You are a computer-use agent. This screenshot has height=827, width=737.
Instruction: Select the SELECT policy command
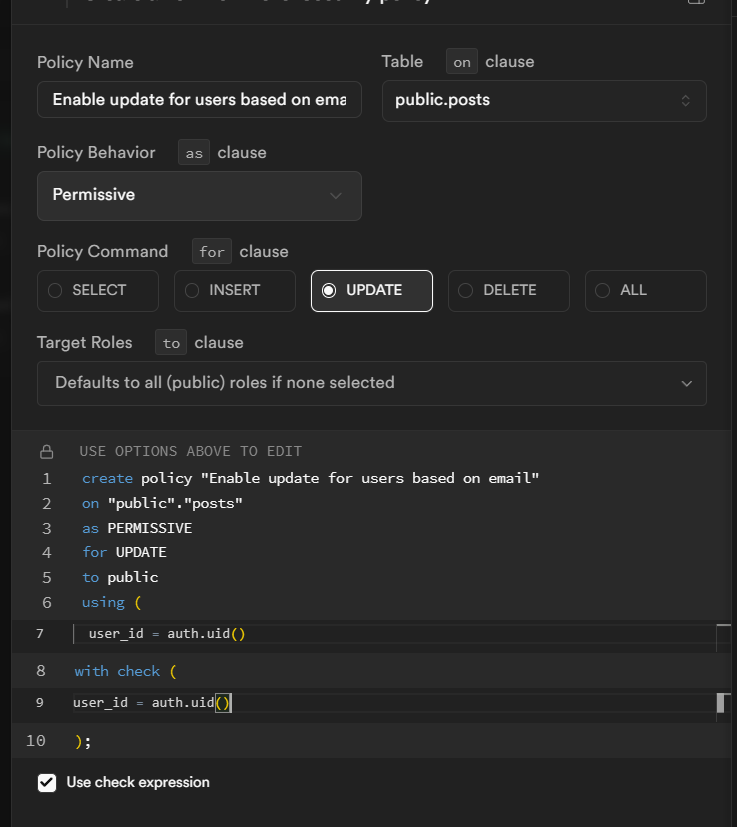[x=98, y=290]
